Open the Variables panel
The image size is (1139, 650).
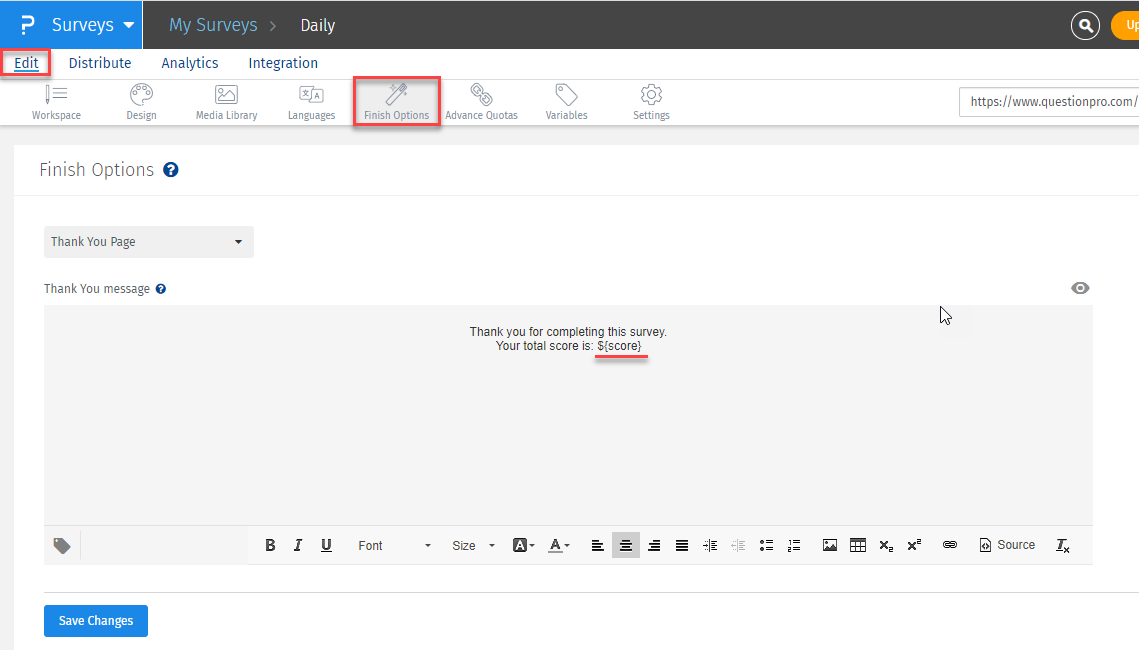pyautogui.click(x=566, y=101)
